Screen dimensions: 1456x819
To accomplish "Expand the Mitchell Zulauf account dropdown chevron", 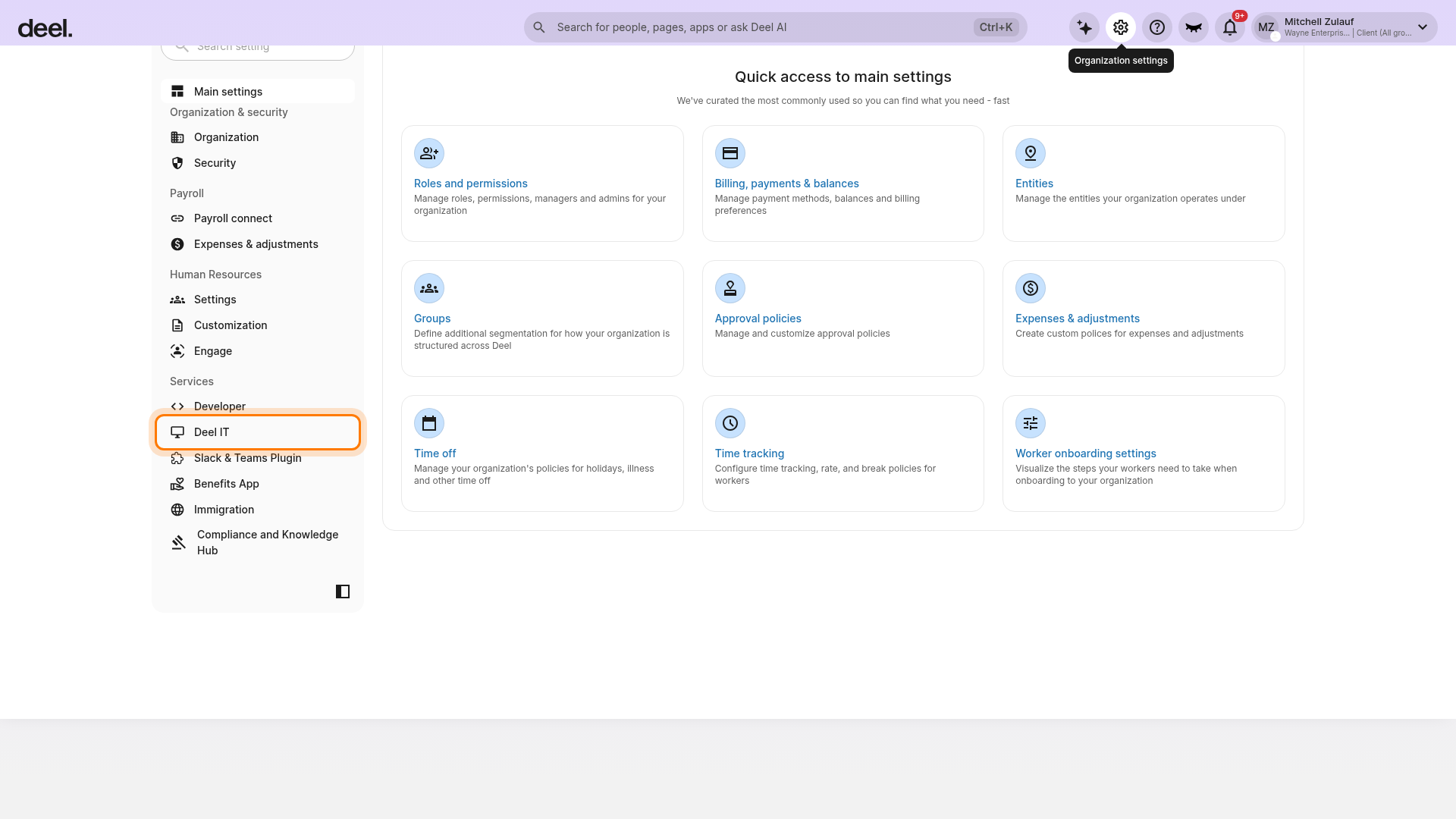I will click(x=1423, y=27).
